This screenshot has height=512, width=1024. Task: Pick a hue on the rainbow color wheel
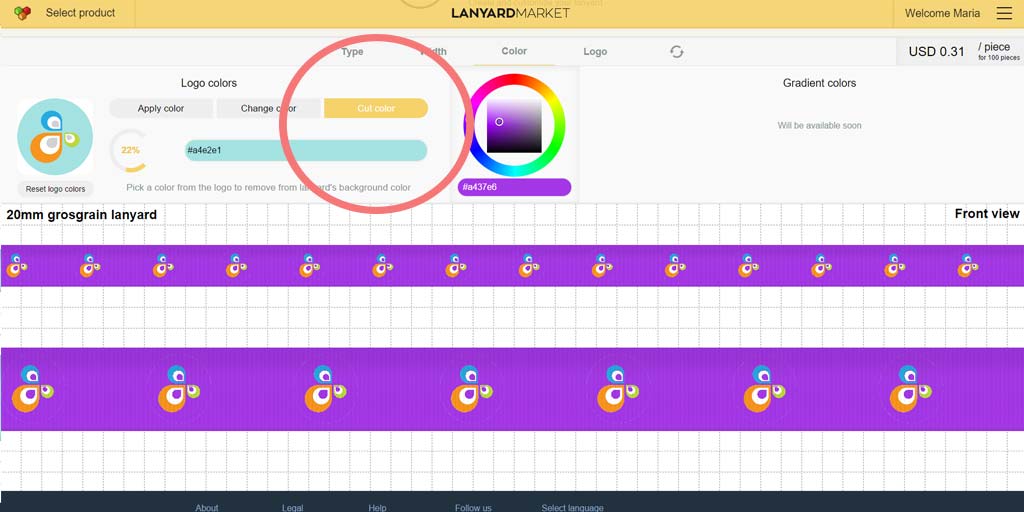tap(514, 80)
